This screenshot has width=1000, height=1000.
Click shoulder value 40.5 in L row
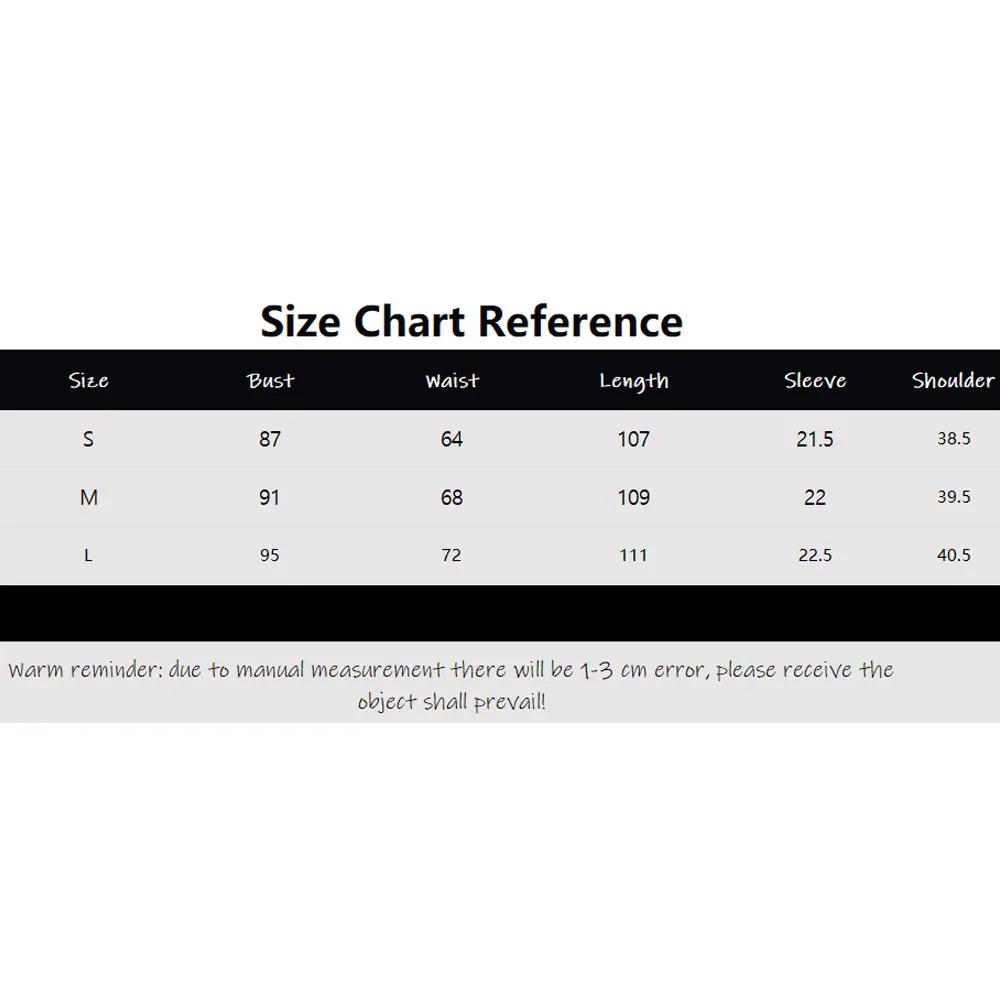(x=953, y=555)
